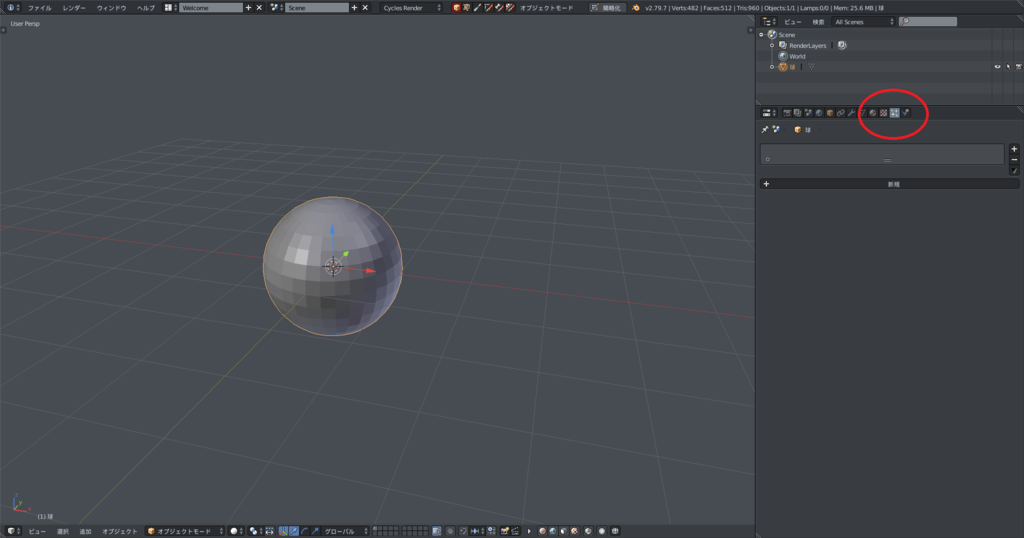Click the mesh data triangle beside 球
The image size is (1024, 538).
(x=811, y=67)
